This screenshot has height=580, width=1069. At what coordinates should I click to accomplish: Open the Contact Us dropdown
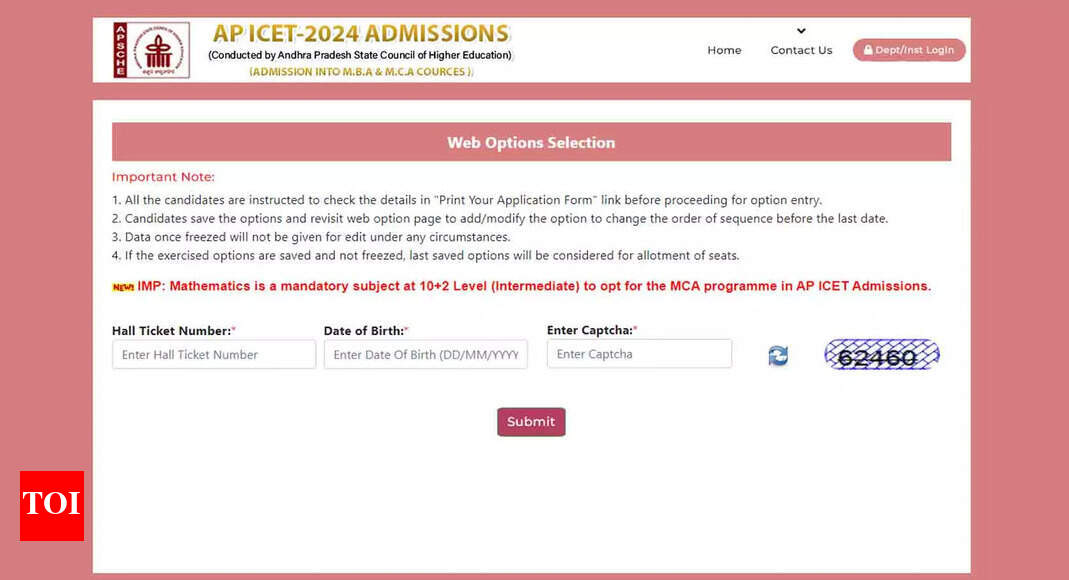click(801, 49)
